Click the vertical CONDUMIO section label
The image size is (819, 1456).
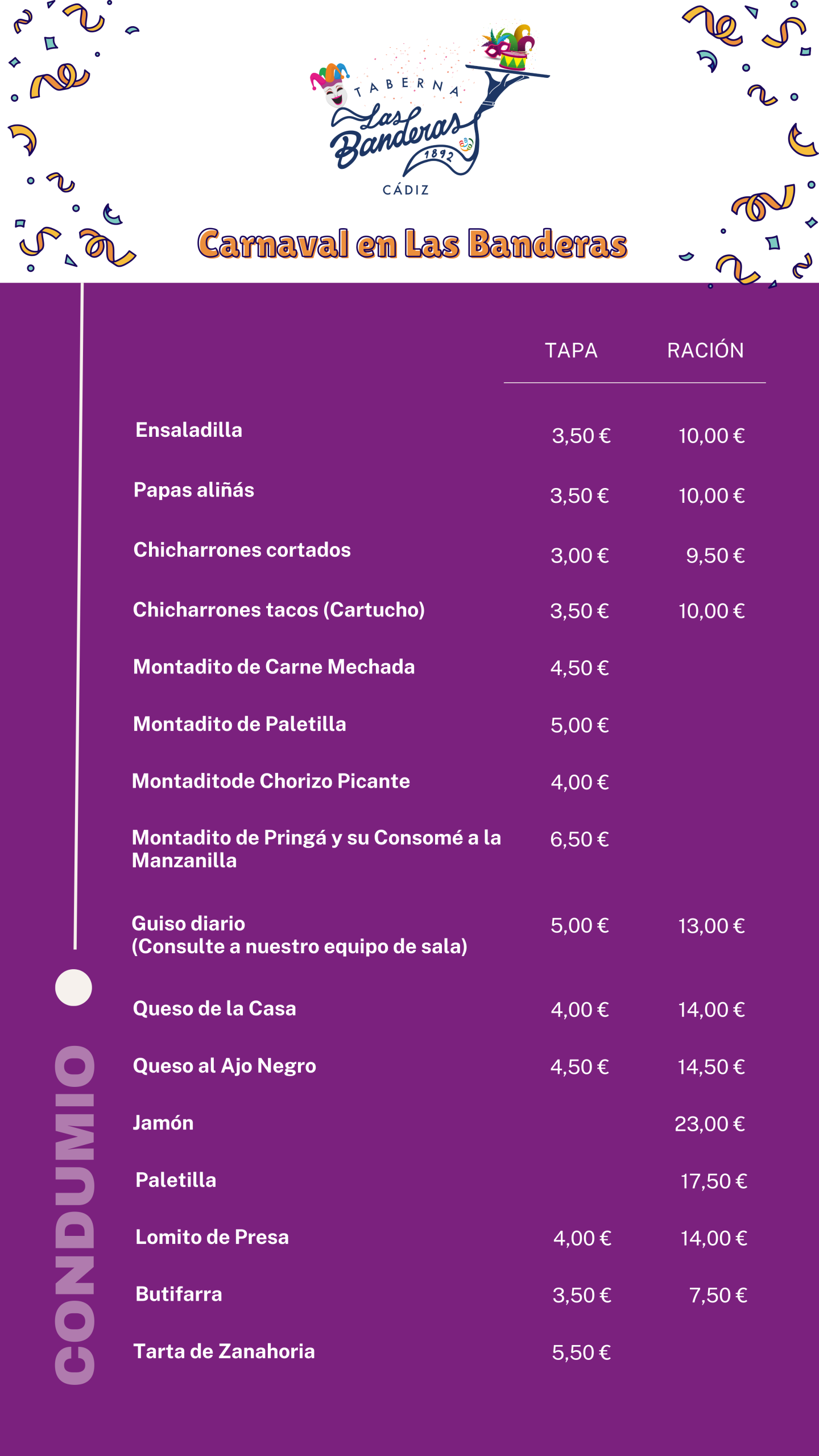pos(75,1214)
